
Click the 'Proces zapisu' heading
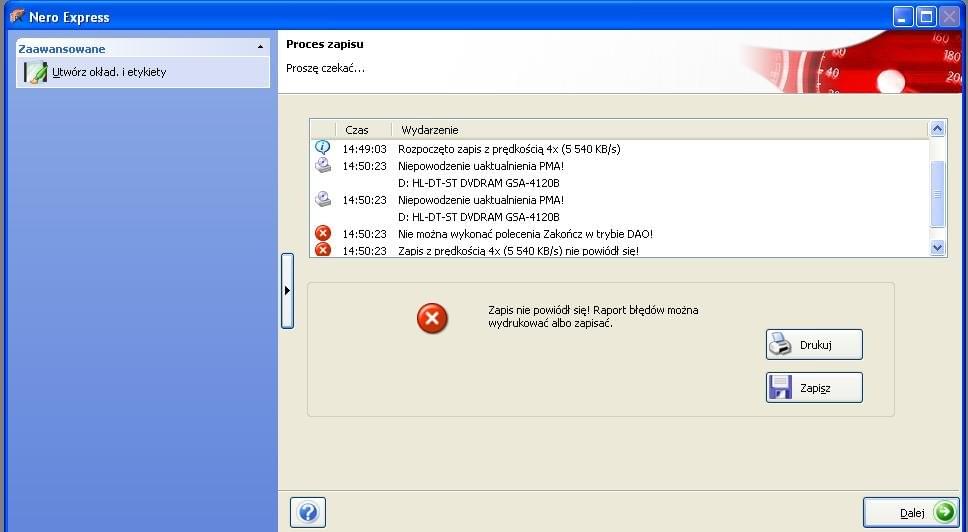[325, 44]
